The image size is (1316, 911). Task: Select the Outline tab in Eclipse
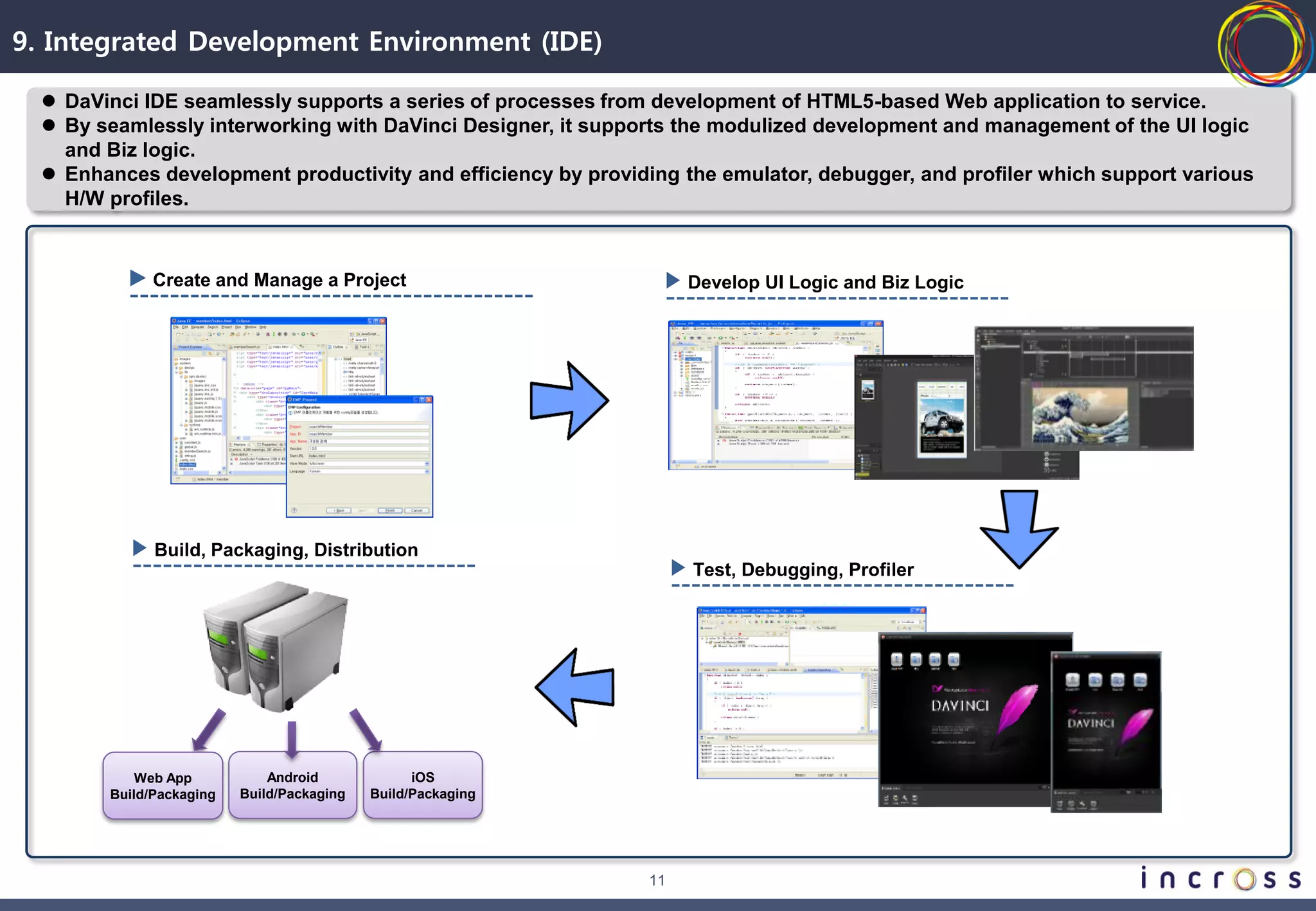pyautogui.click(x=337, y=347)
